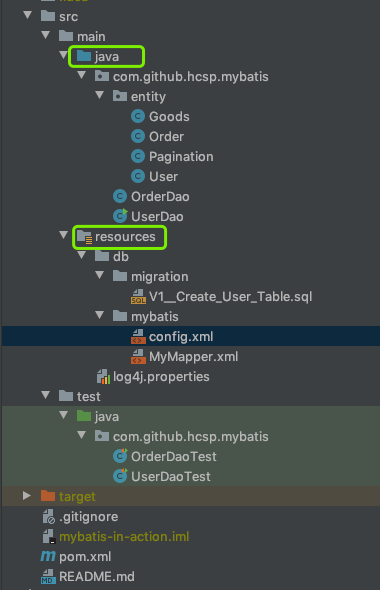This screenshot has height=590, width=380.
Task: Click the orange target folder icon
Action: [x=48, y=496]
